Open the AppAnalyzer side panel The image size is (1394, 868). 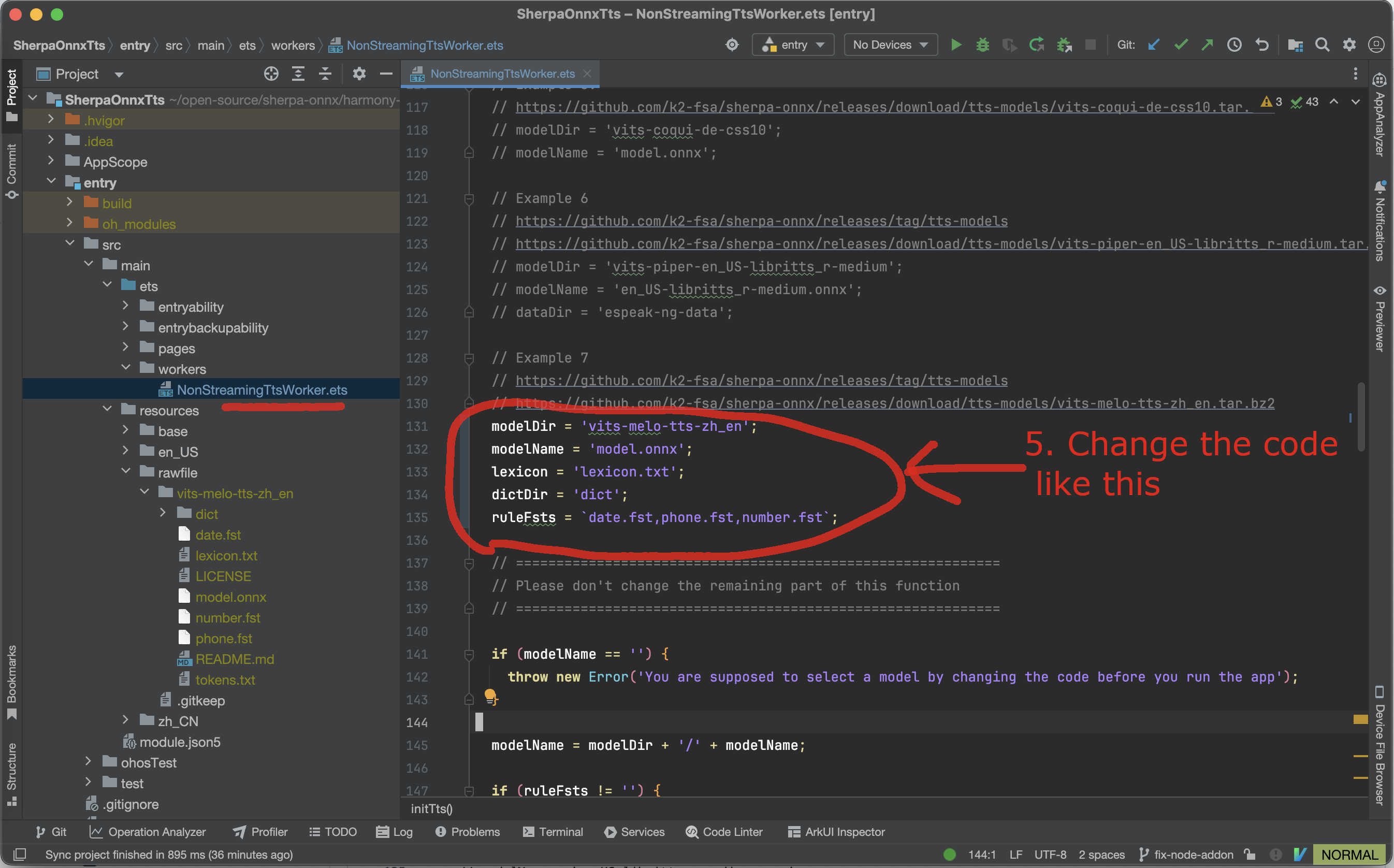(x=1380, y=115)
